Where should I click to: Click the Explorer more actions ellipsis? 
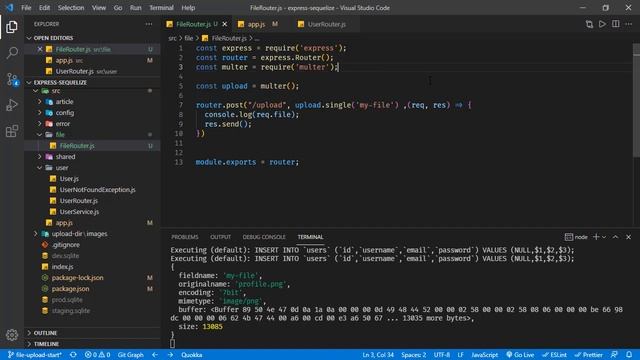click(x=149, y=24)
